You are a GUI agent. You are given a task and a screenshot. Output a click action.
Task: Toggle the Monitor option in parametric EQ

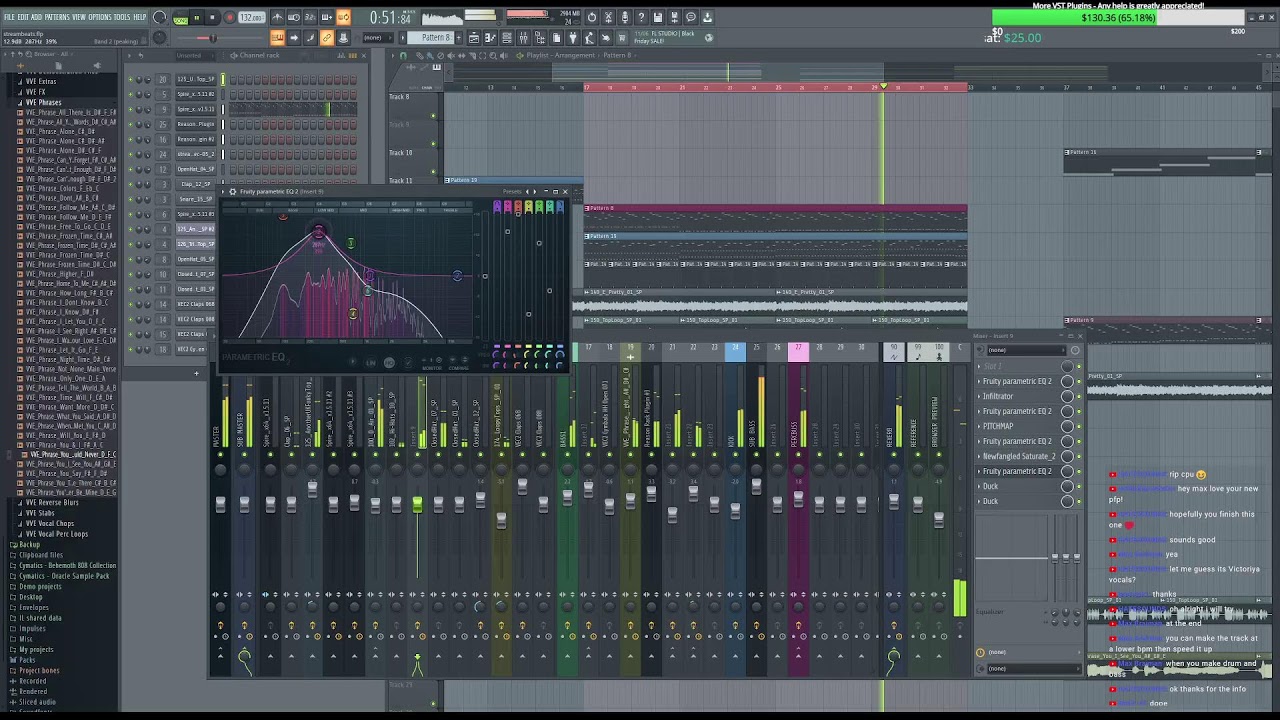point(432,364)
